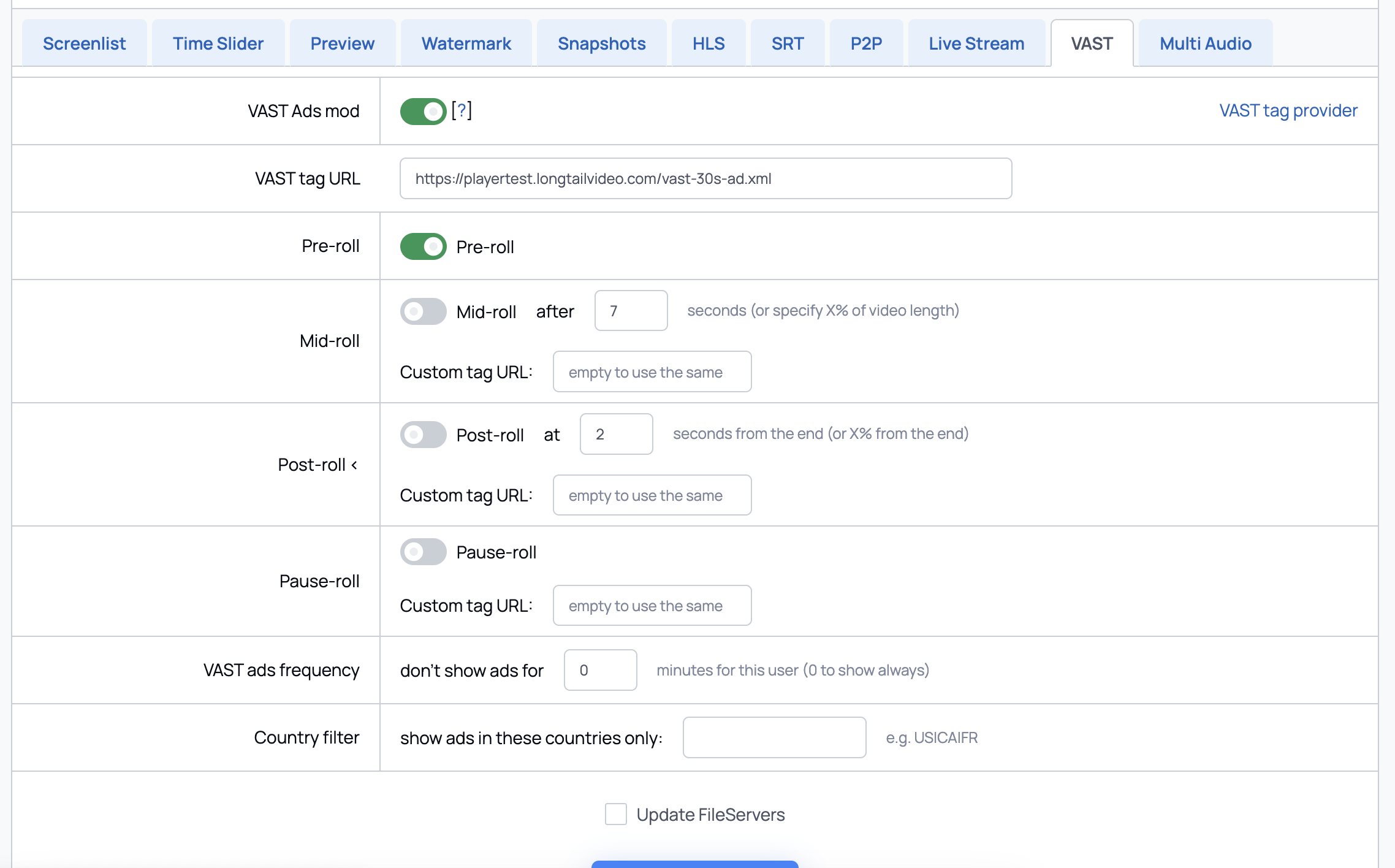Turn off the Pre-roll switch
Viewport: 1395px width, 868px height.
coord(423,246)
